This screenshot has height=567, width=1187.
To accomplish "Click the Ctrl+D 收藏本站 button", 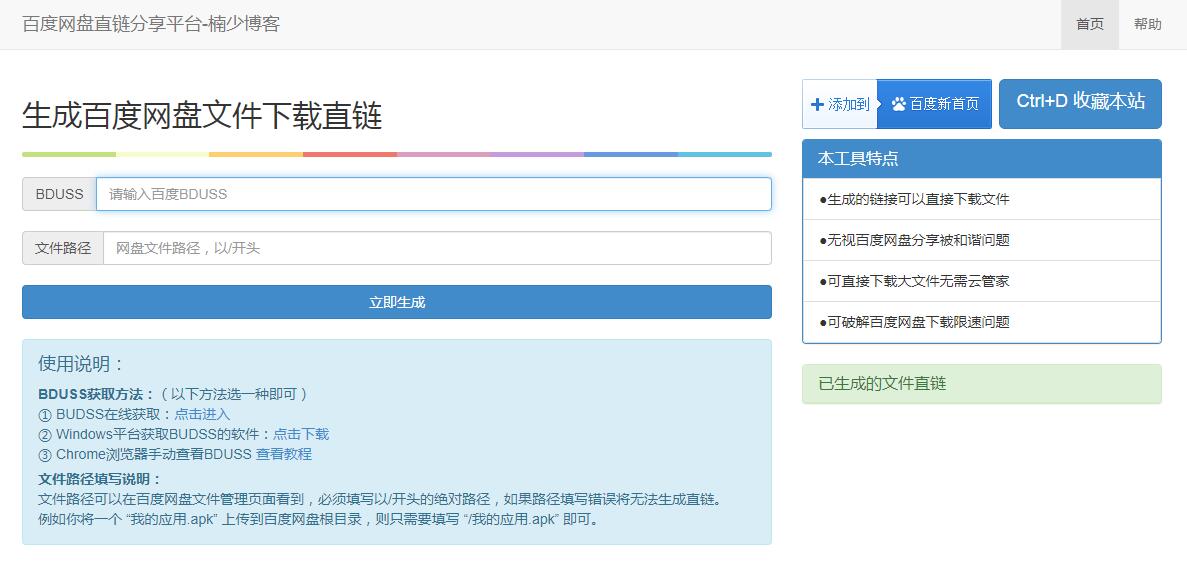I will (1080, 104).
